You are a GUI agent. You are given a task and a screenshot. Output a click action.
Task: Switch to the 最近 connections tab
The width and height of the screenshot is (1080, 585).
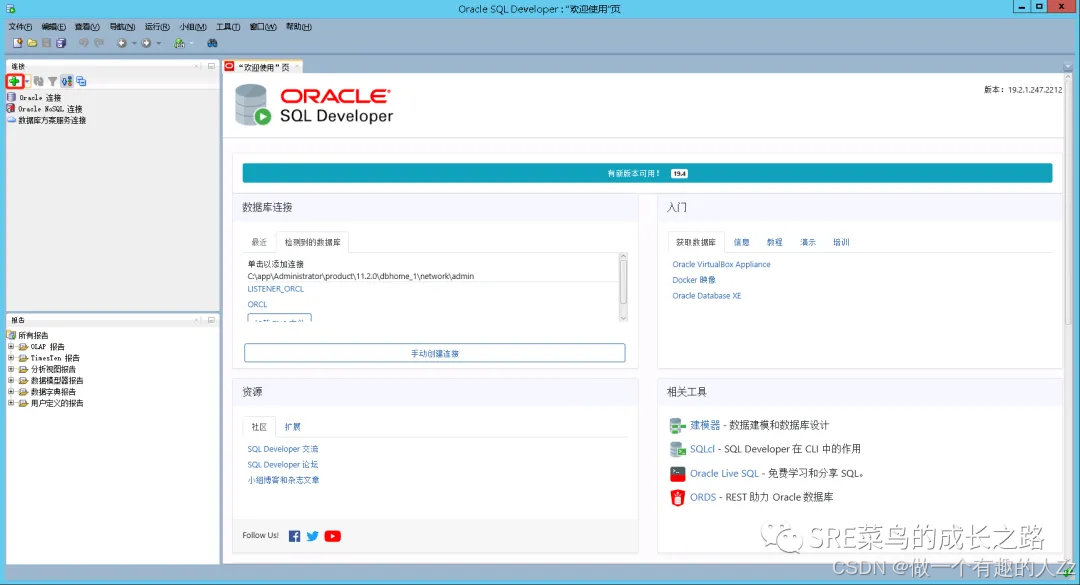259,243
